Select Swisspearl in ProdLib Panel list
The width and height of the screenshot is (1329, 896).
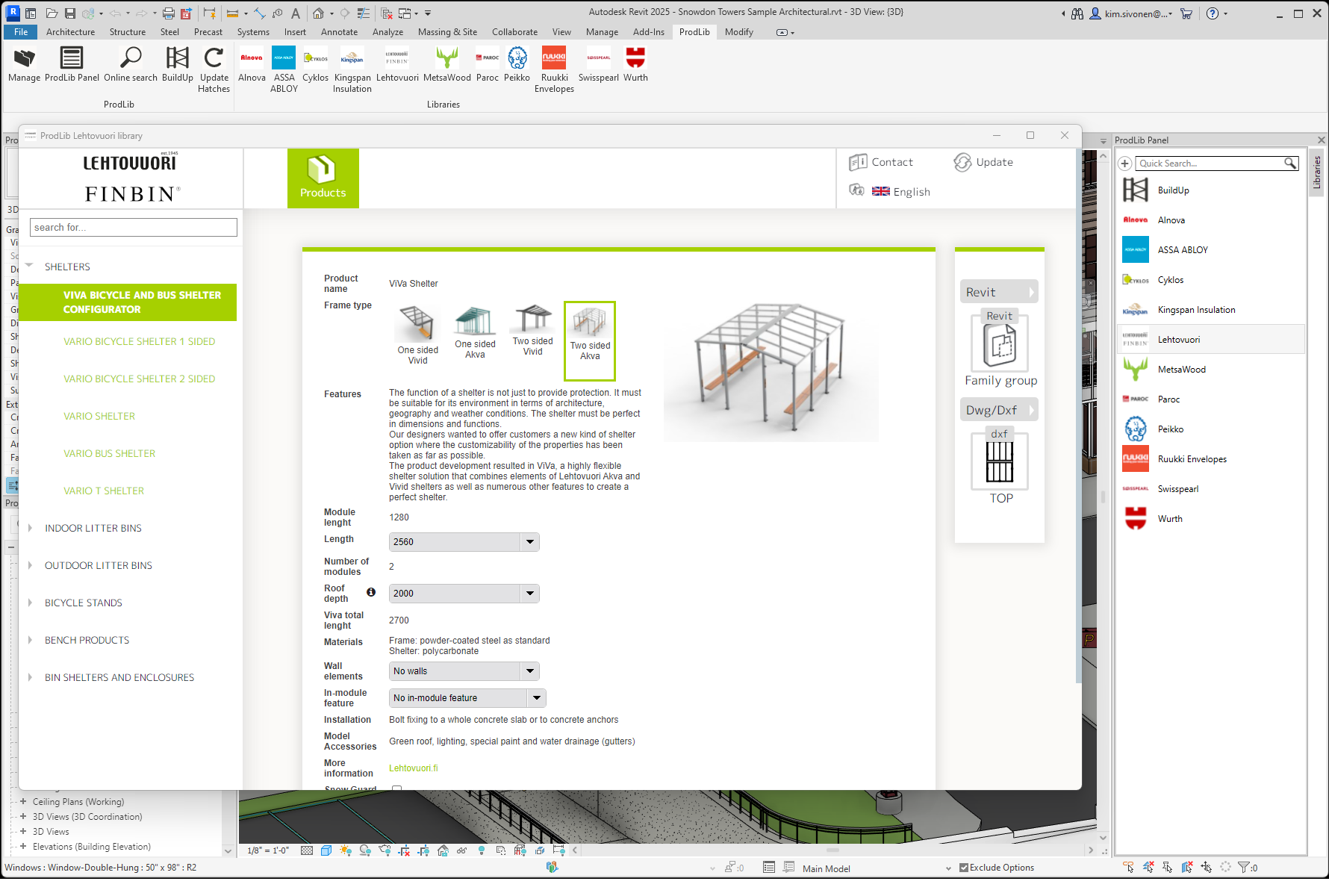pyautogui.click(x=1211, y=489)
